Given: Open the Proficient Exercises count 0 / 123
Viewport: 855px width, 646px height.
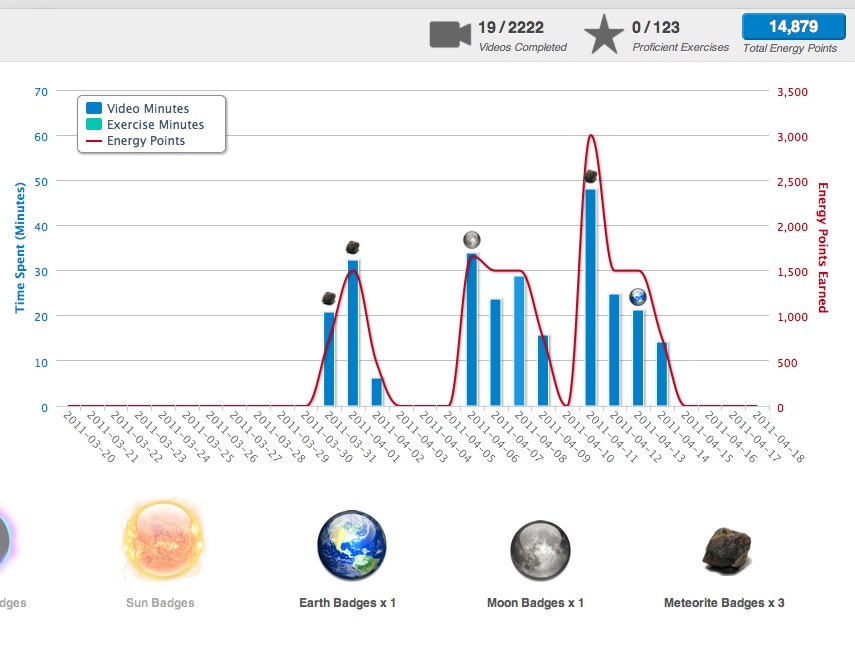Looking at the screenshot, I should point(655,27).
